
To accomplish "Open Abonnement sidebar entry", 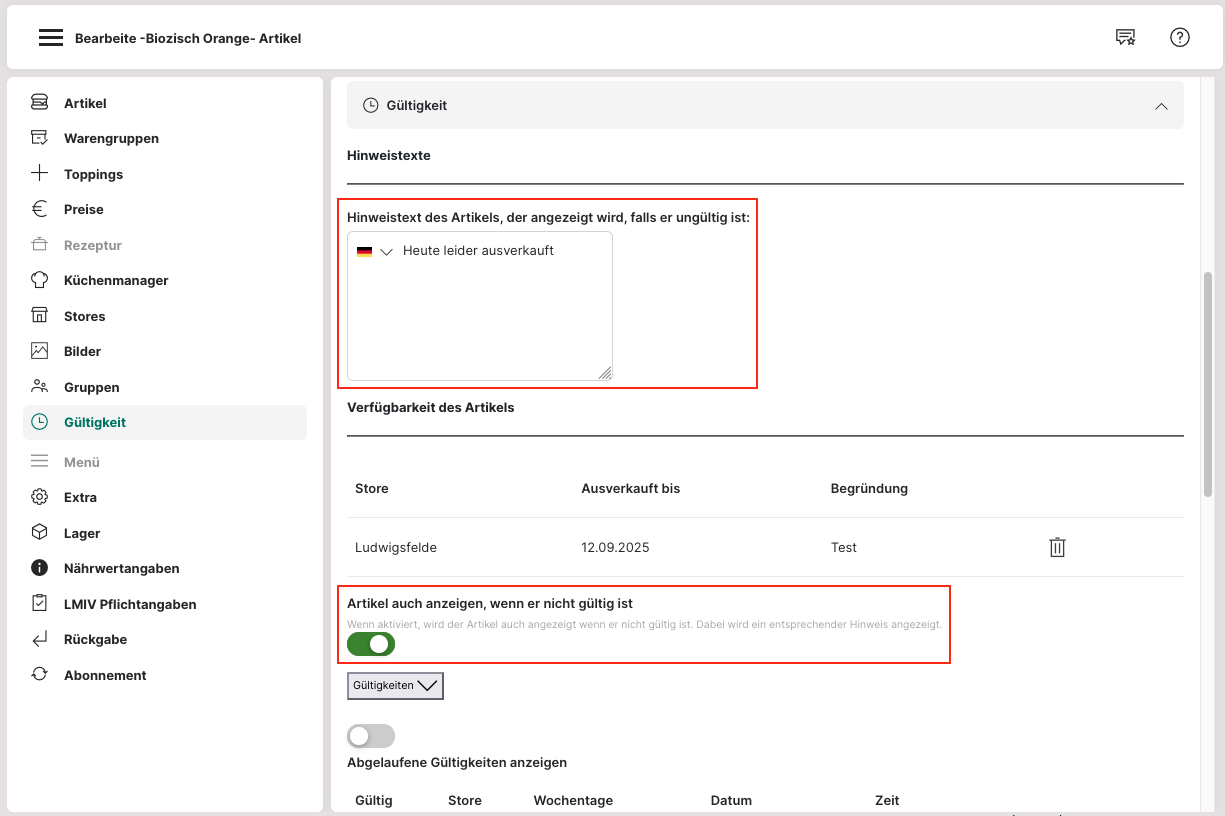I will click(x=105, y=675).
